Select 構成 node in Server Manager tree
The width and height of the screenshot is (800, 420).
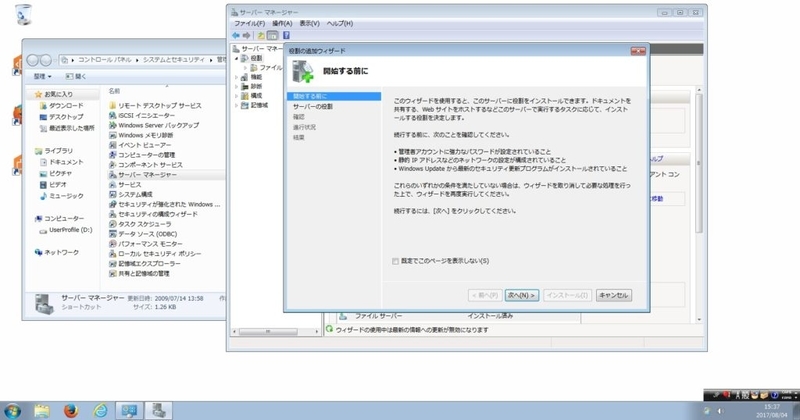coord(256,95)
